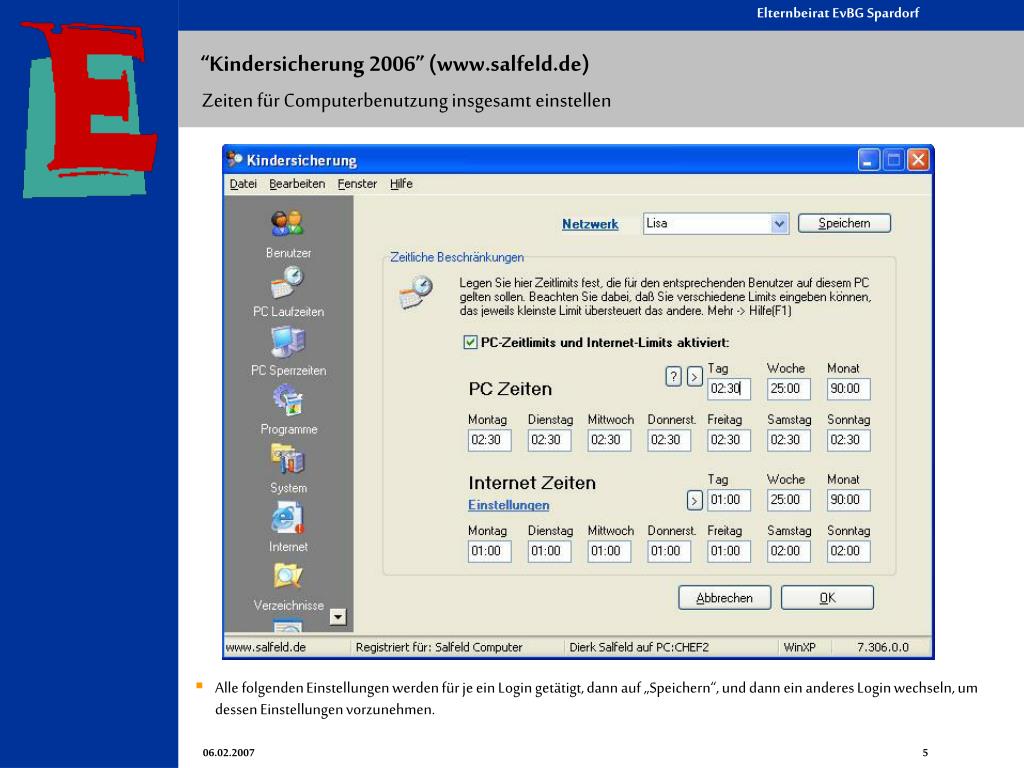Edit Internet Zeiten Donnerst. time field
Screen dimensions: 1024x768
(x=669, y=551)
